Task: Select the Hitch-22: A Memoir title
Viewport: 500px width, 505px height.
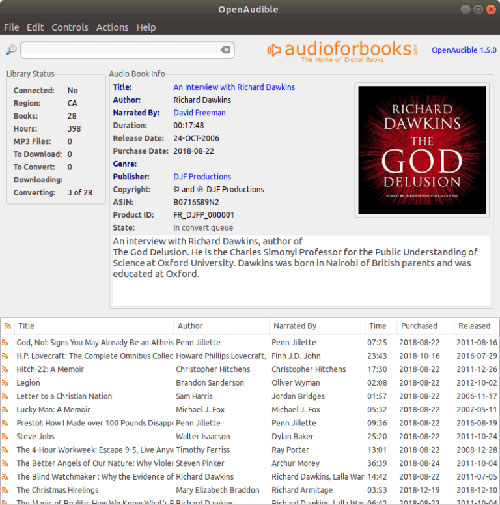Action: tap(50, 369)
